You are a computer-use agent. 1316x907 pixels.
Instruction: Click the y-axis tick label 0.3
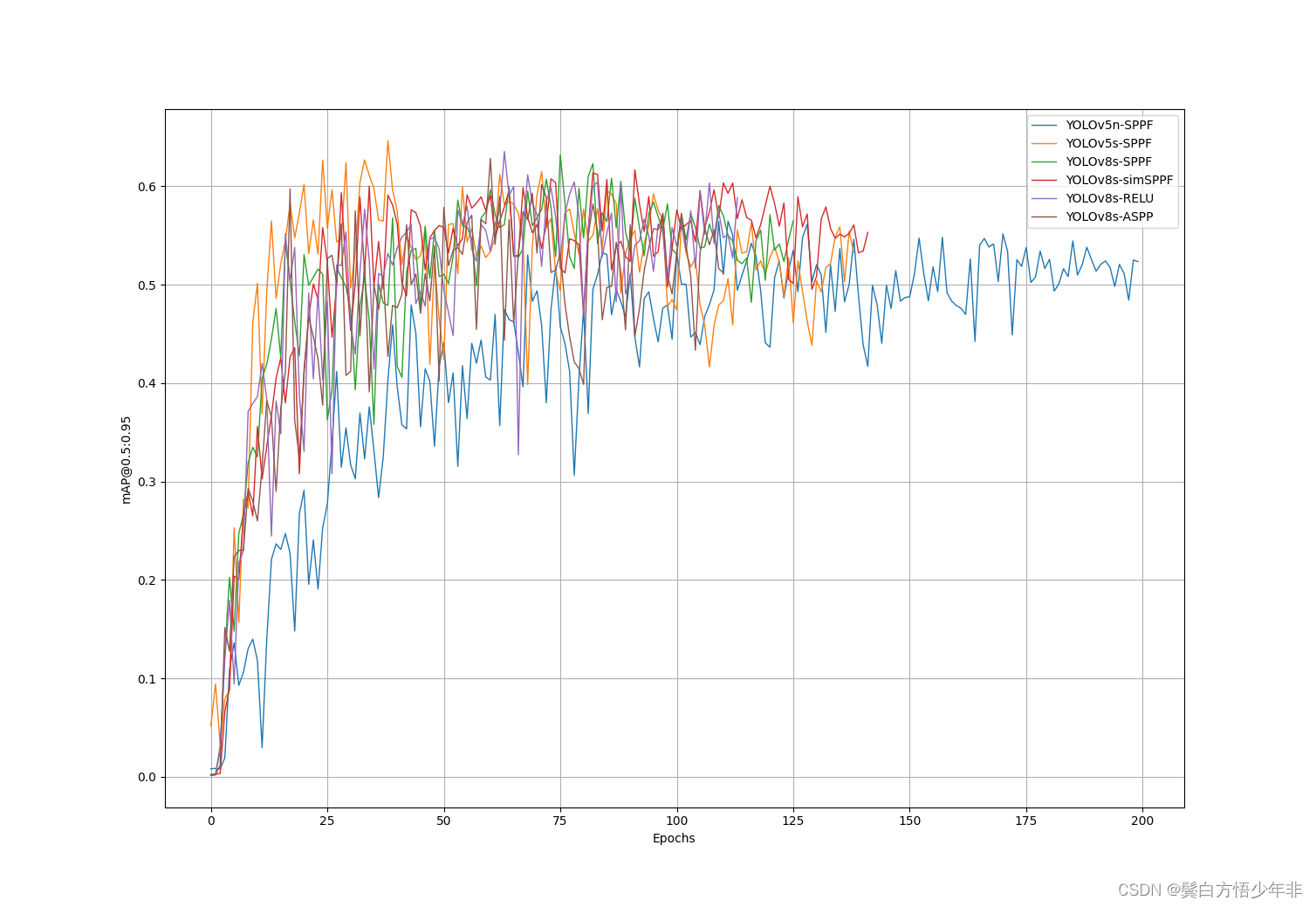147,482
